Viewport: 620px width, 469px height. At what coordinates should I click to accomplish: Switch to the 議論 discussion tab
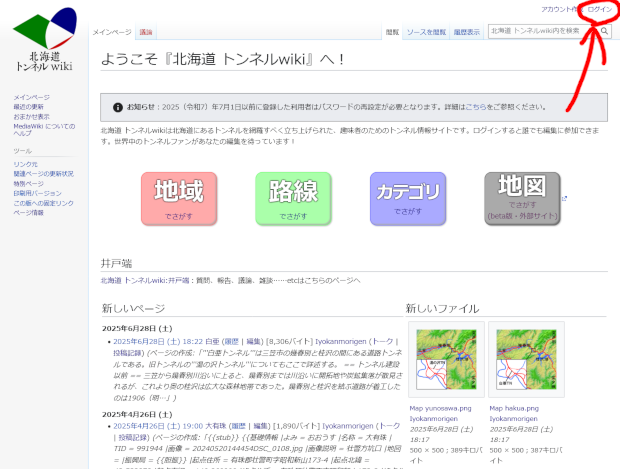point(147,33)
